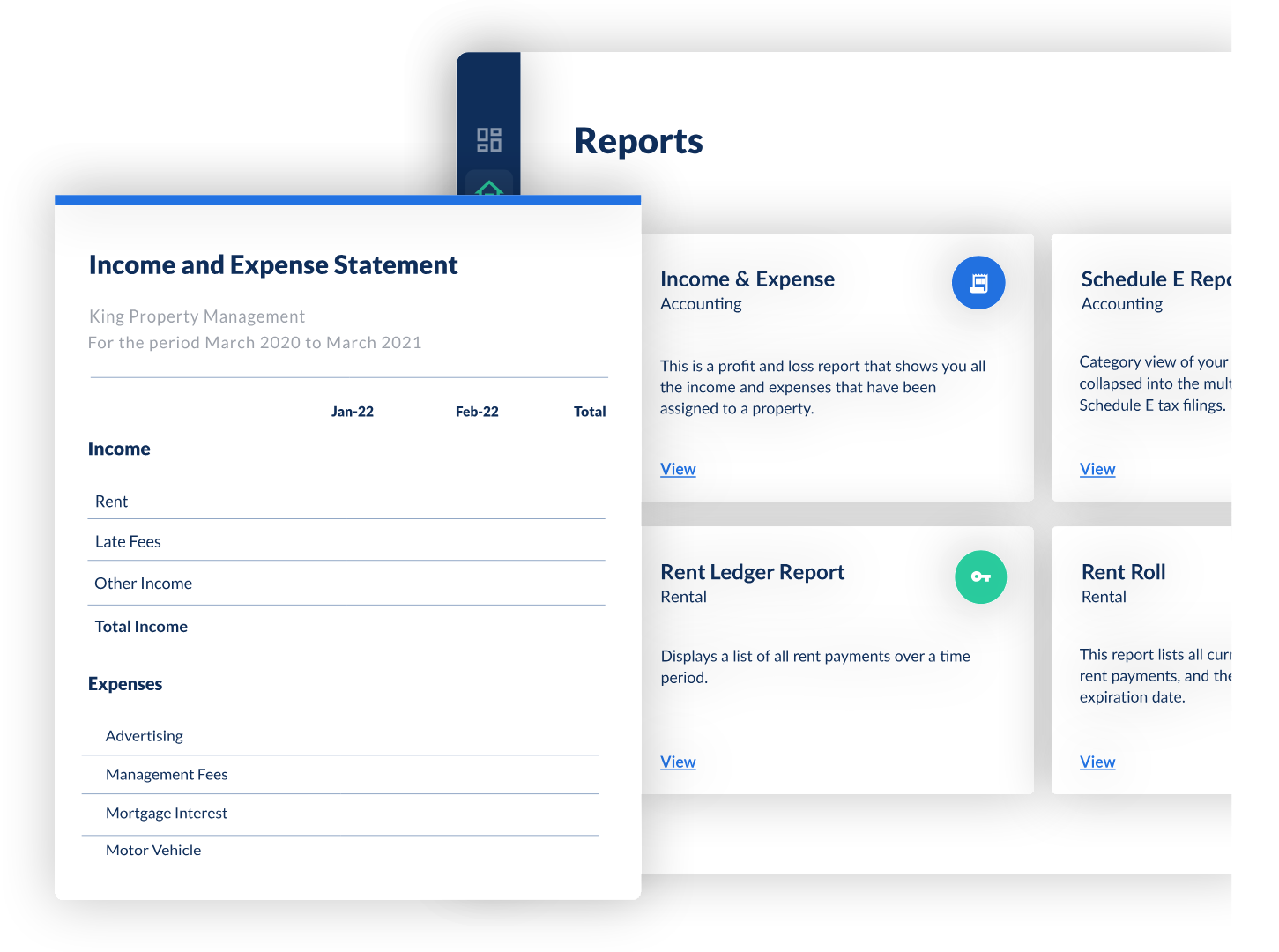Click the green house icon in sidebar

coord(489,187)
